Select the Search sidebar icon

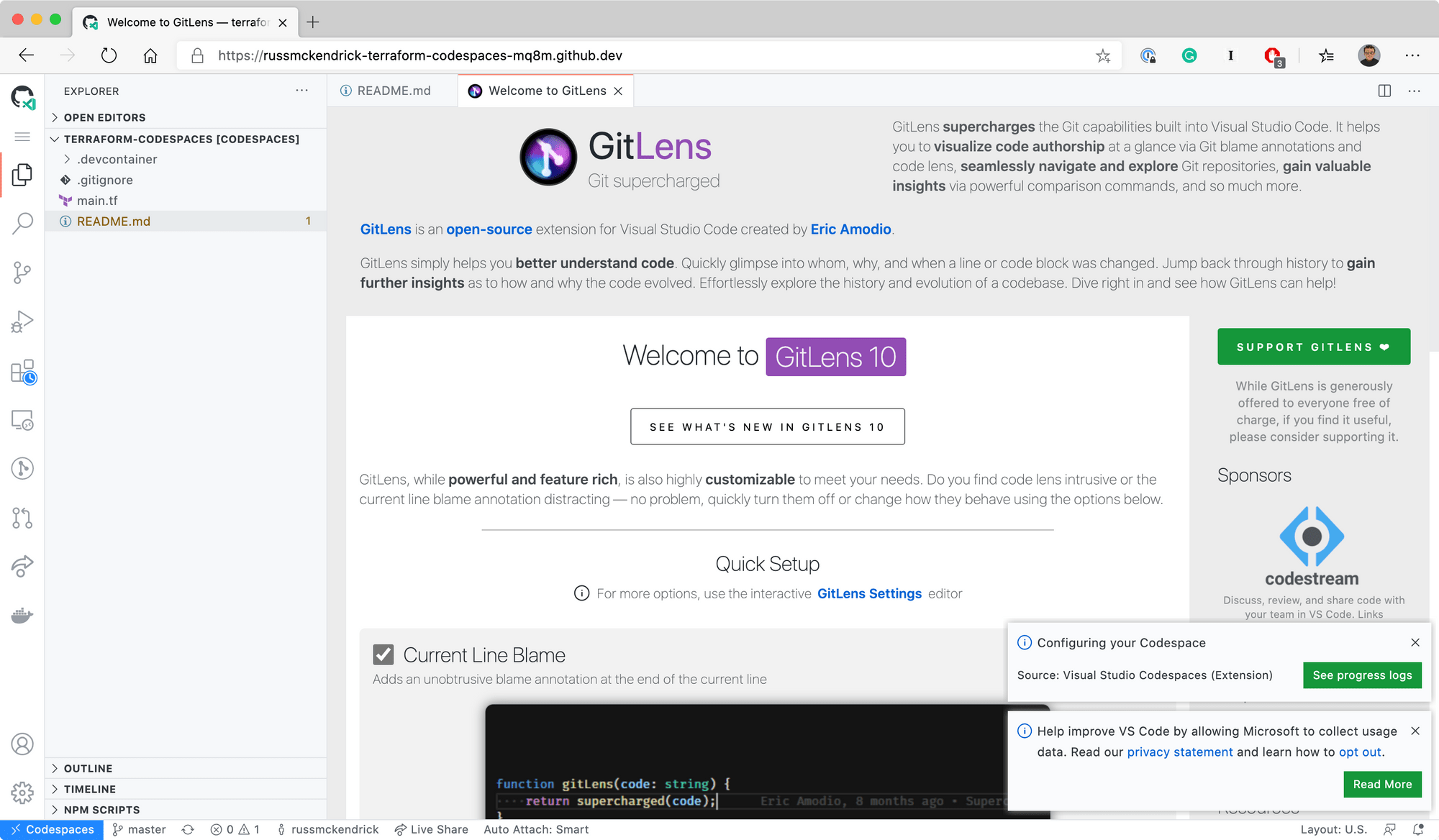click(22, 222)
